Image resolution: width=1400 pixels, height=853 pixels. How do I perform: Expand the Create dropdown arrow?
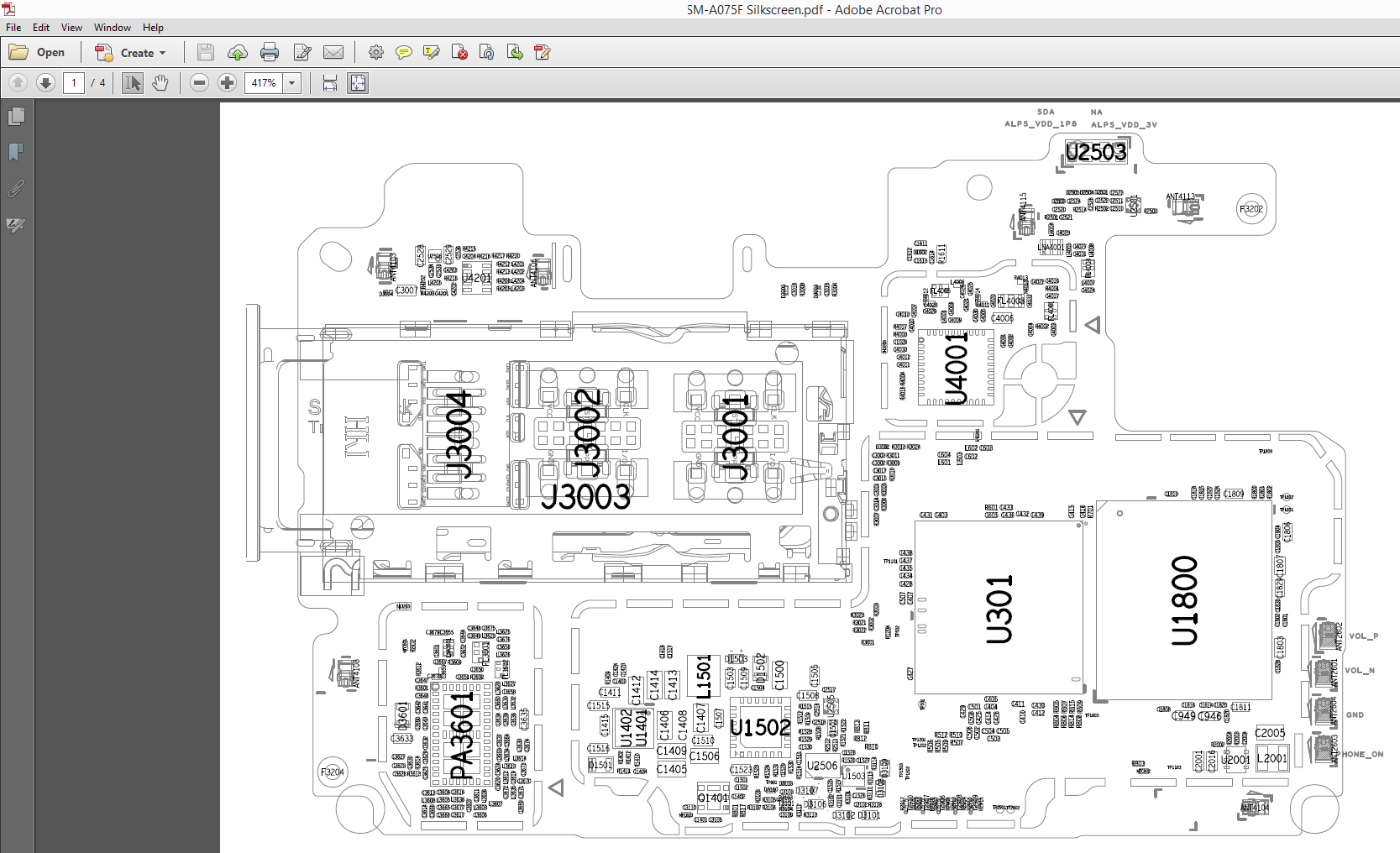[x=163, y=53]
